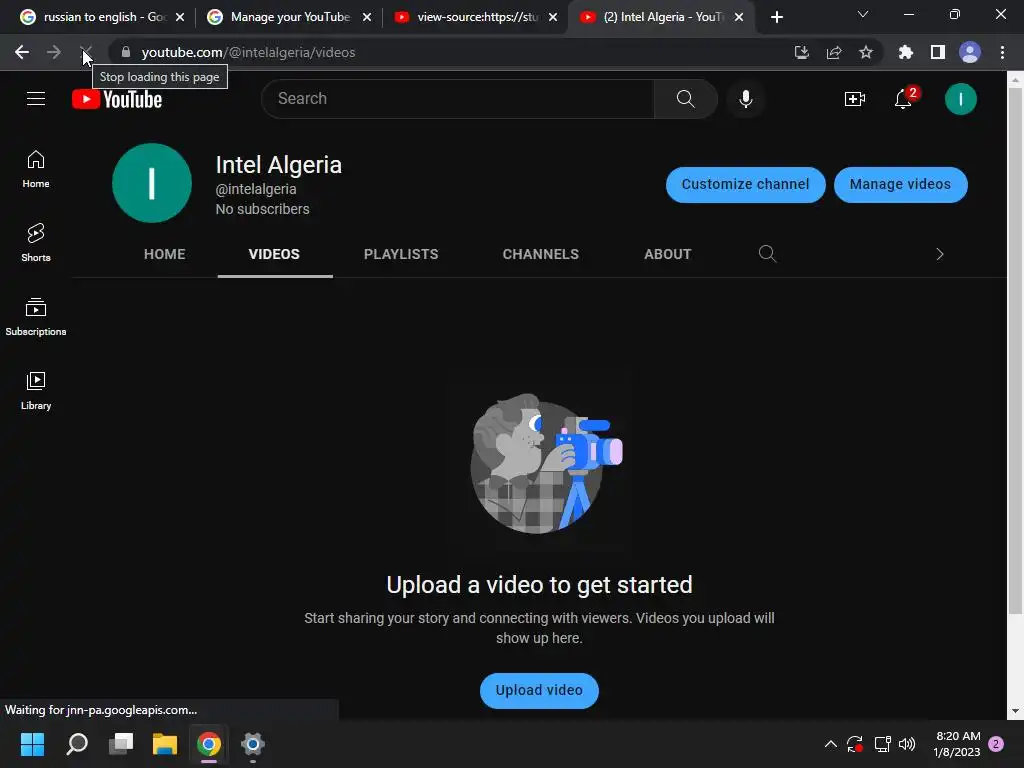
Task: Open Settings gear on taskbar
Action: pos(253,744)
